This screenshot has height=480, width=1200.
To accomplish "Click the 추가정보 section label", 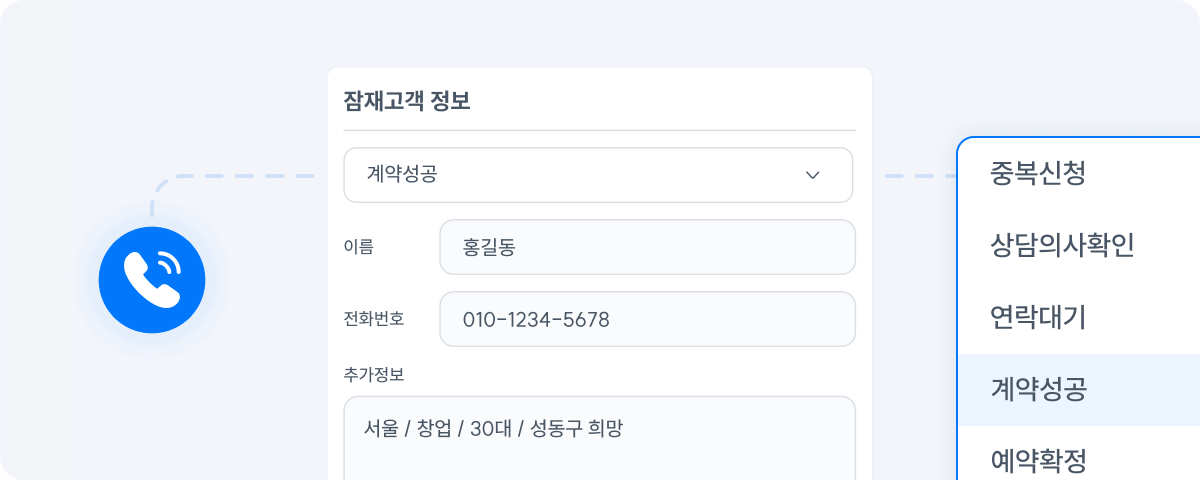I will pyautogui.click(x=374, y=375).
